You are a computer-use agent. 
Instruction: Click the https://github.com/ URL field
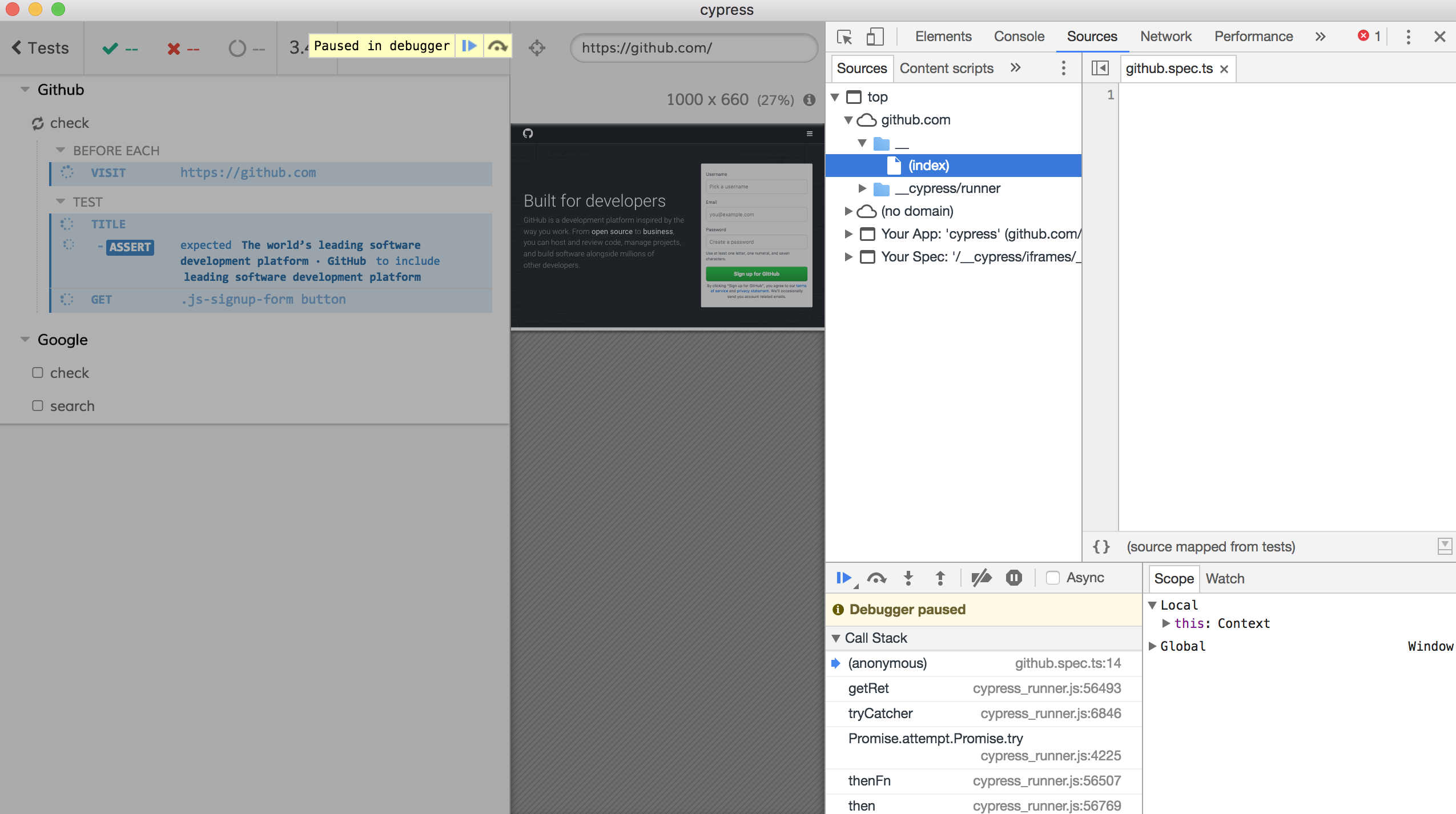point(694,48)
